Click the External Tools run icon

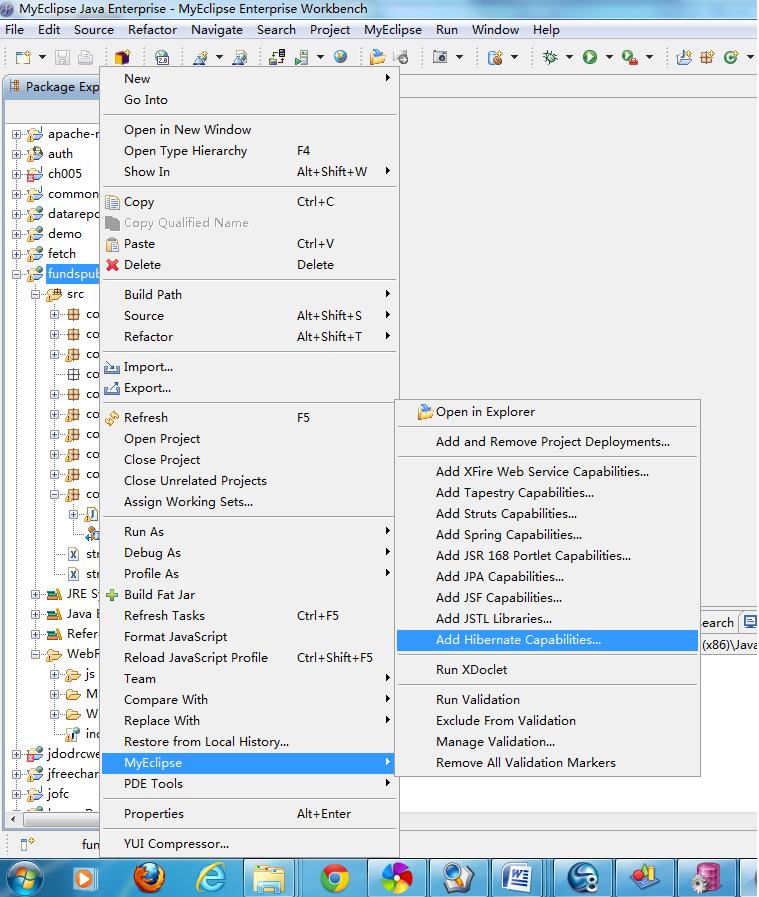point(630,57)
